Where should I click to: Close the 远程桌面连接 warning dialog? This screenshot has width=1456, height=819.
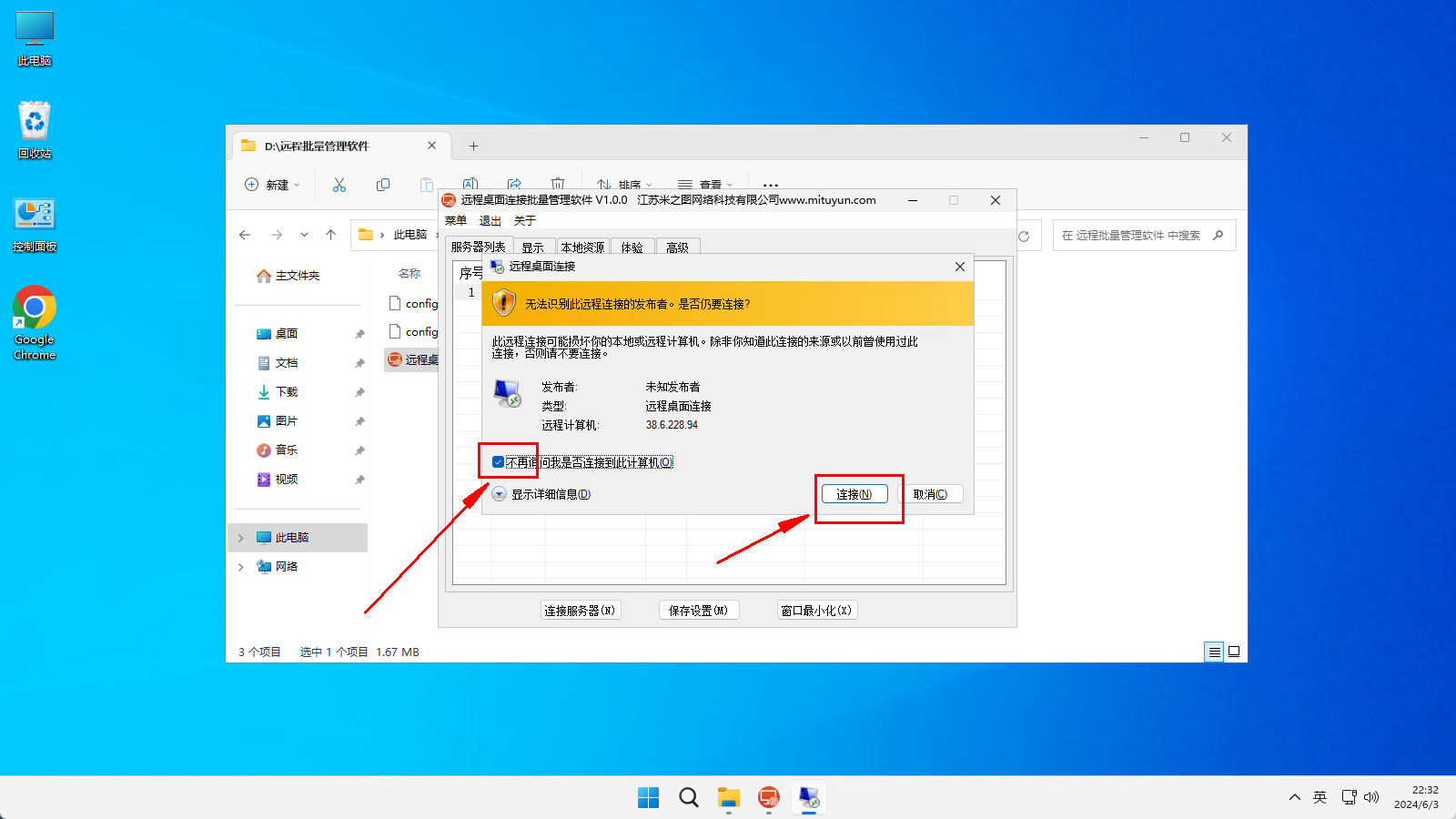(x=960, y=267)
